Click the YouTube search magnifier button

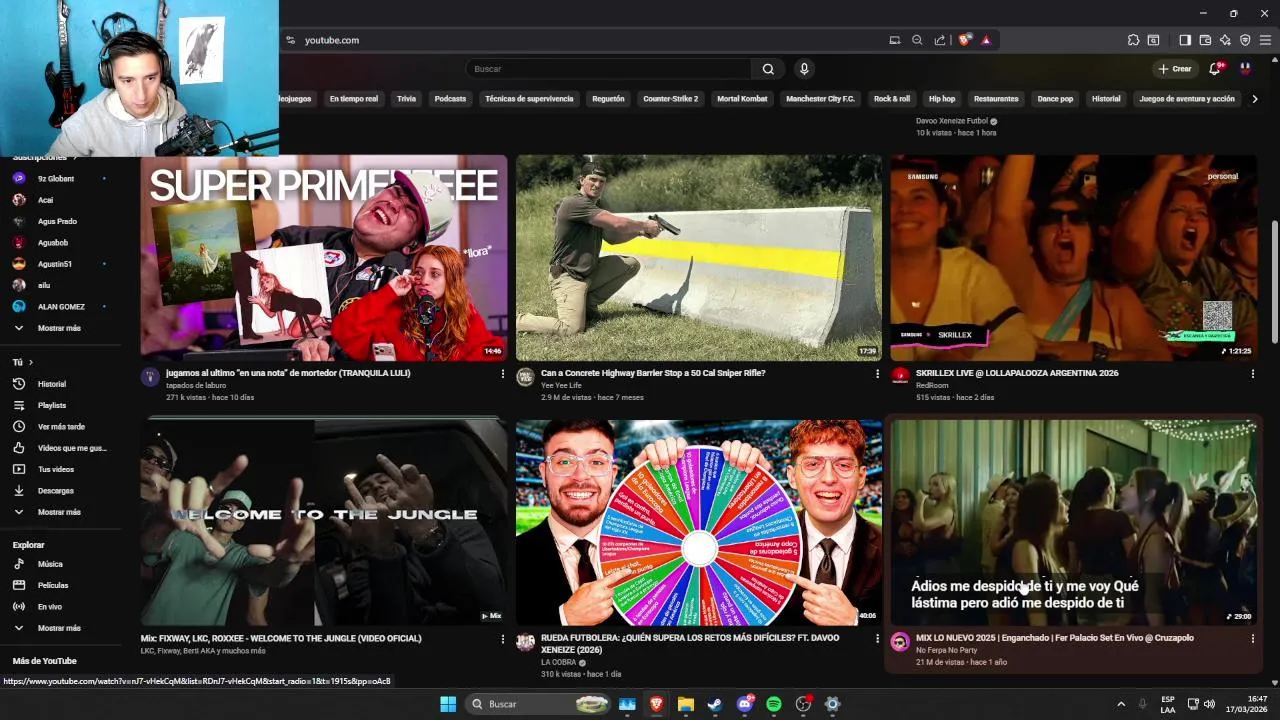click(768, 69)
